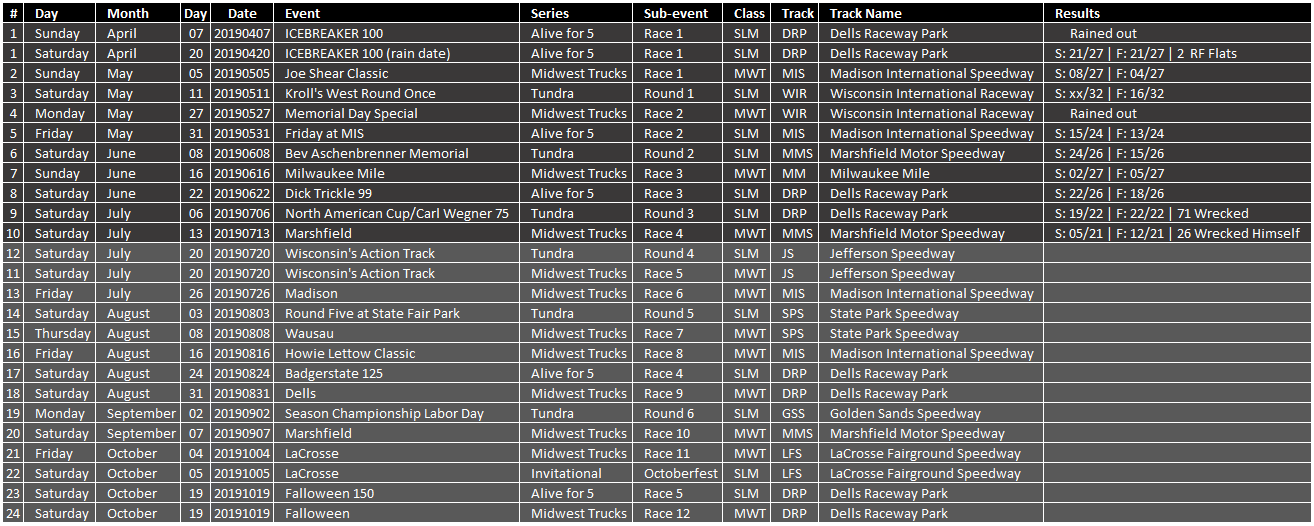Select row number 24 cell
The width and height of the screenshot is (1314, 526).
14,513
